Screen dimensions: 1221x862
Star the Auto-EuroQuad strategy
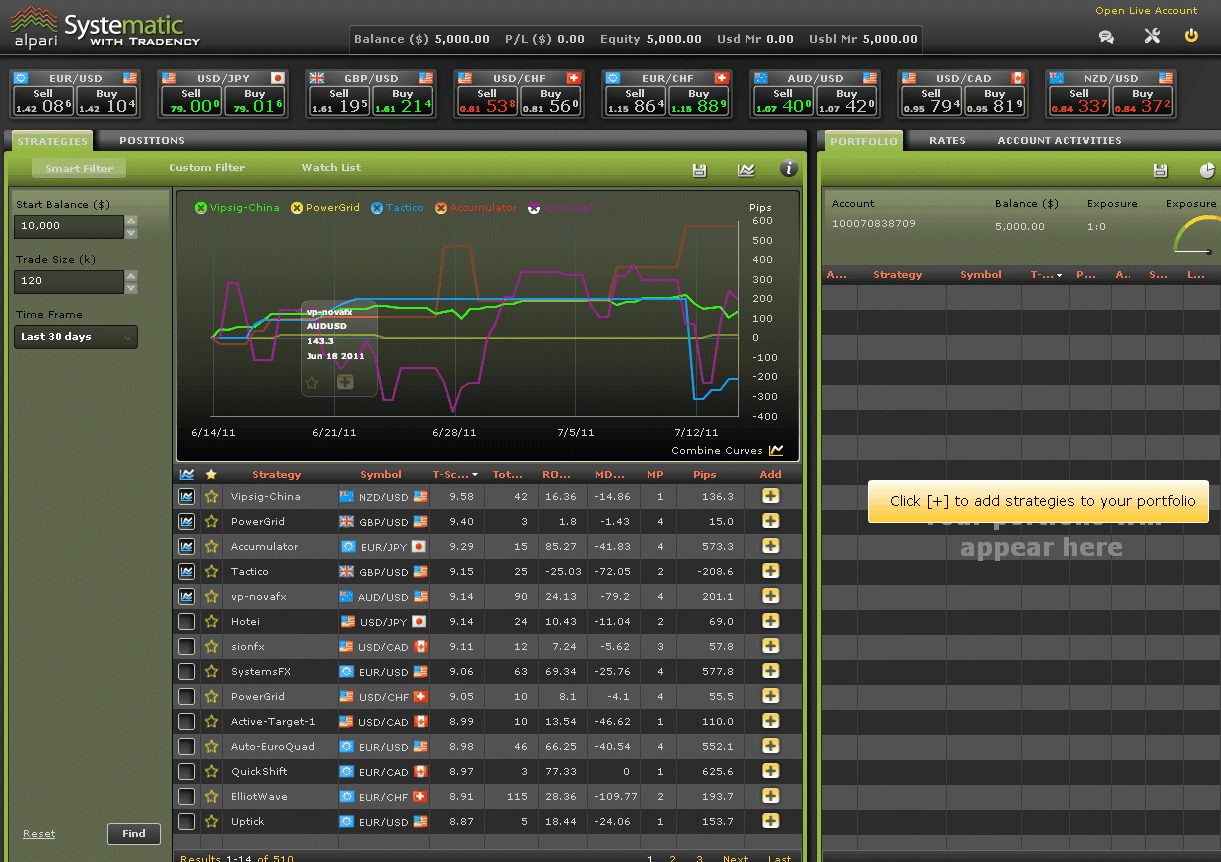click(x=211, y=746)
